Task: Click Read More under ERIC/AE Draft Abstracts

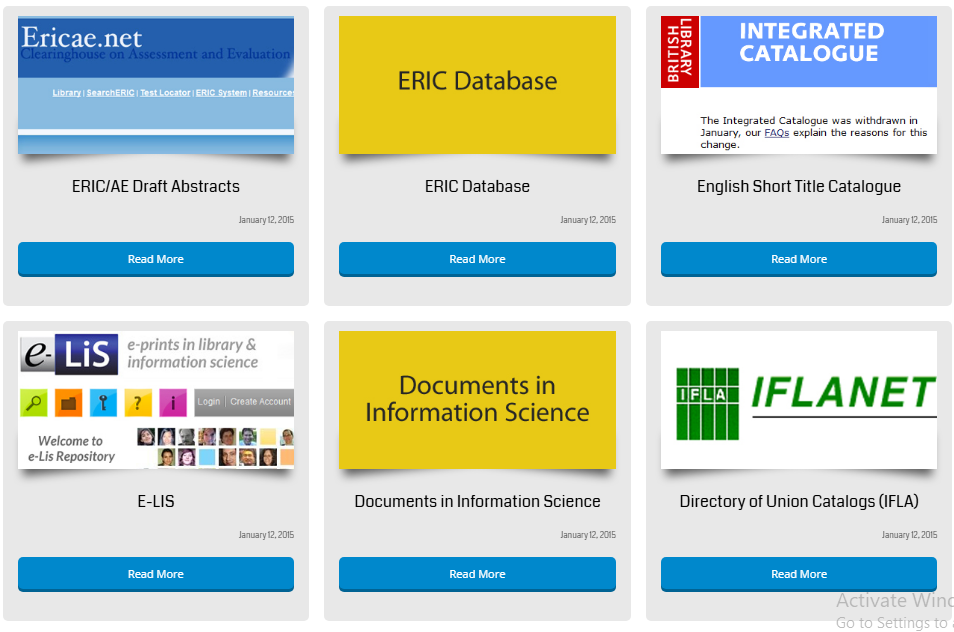Action: point(156,259)
